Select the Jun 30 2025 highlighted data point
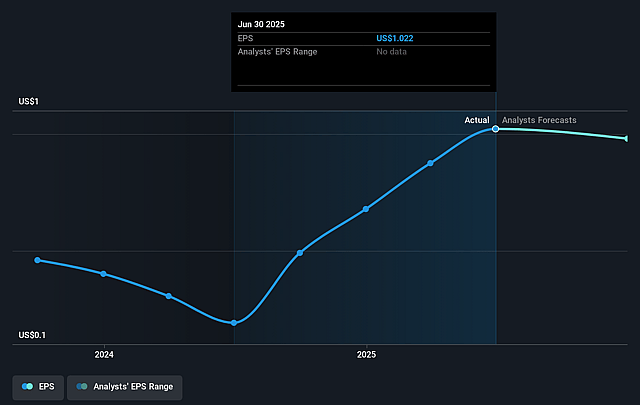Viewport: 640px width, 405px height. [x=495, y=129]
